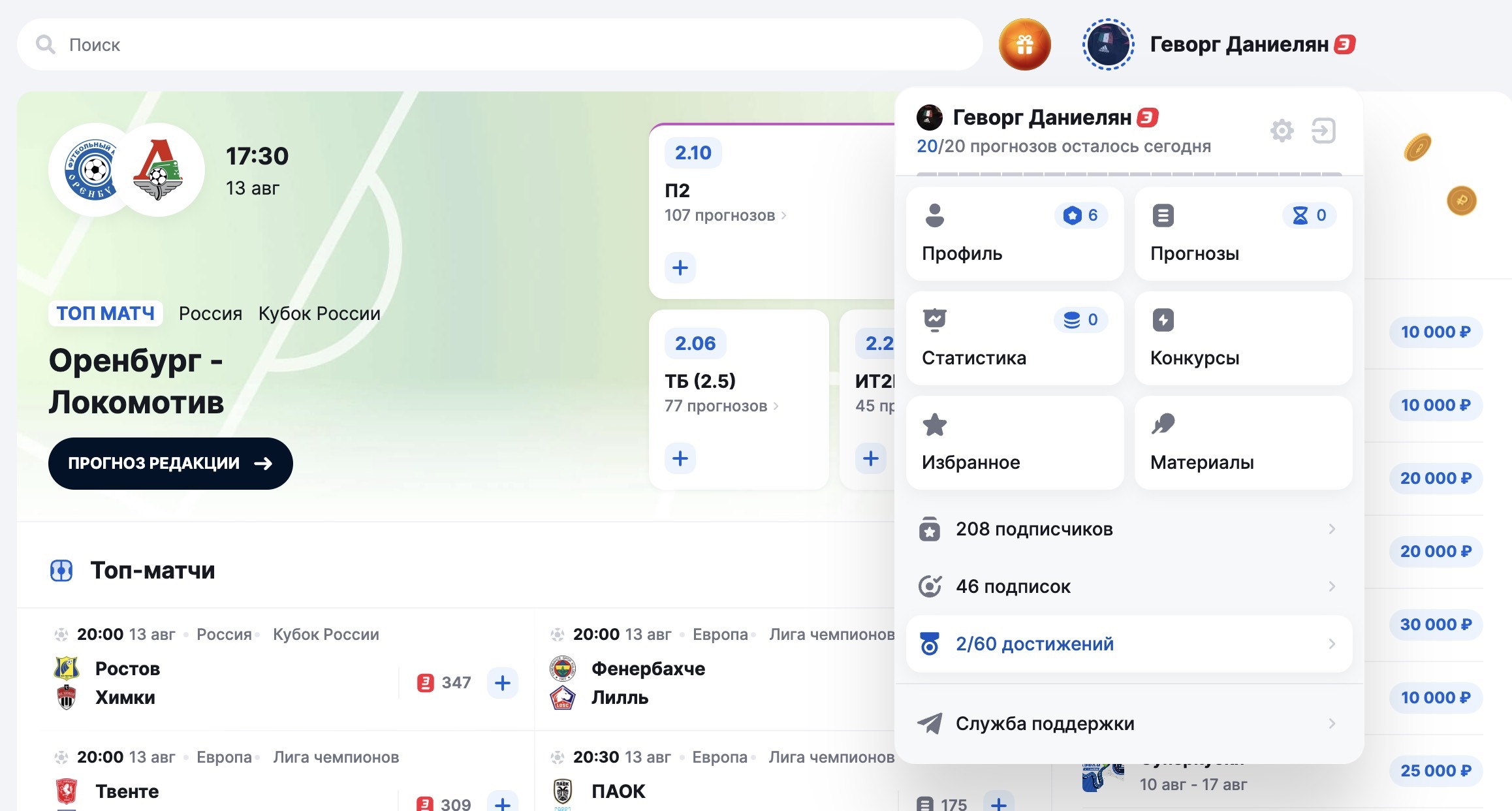The image size is (1512, 811).
Task: Click the logout arrow icon
Action: (x=1323, y=131)
